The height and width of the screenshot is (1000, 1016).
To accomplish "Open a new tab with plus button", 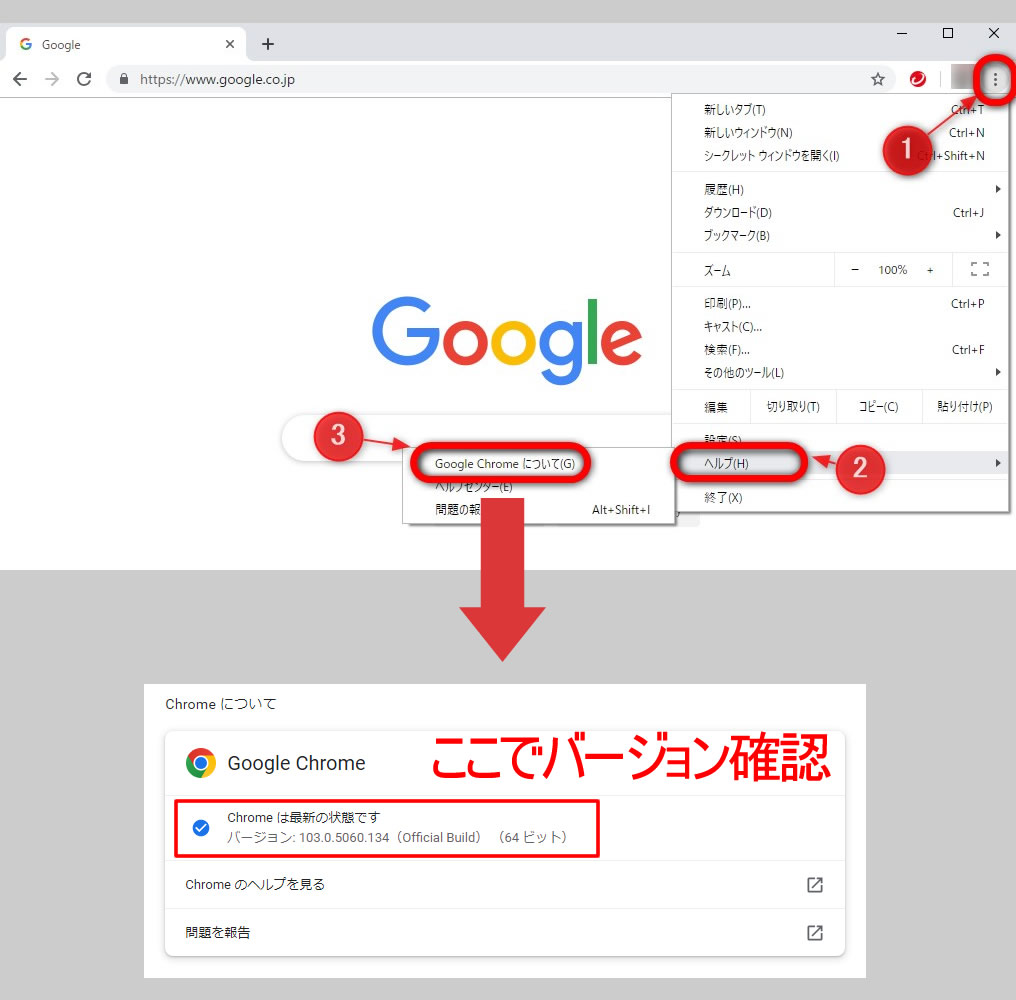I will (x=268, y=44).
